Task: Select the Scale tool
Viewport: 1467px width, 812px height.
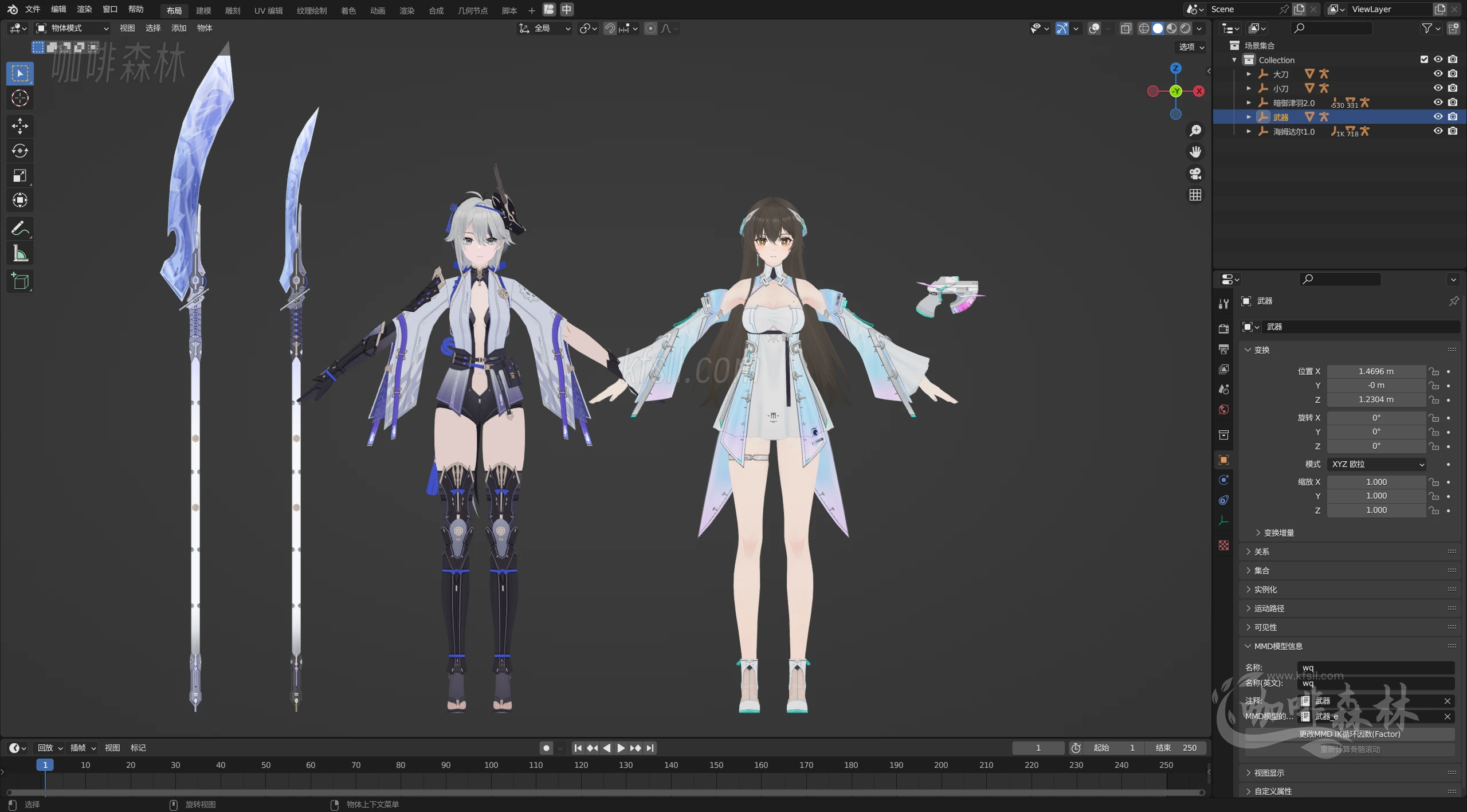Action: pyautogui.click(x=20, y=175)
